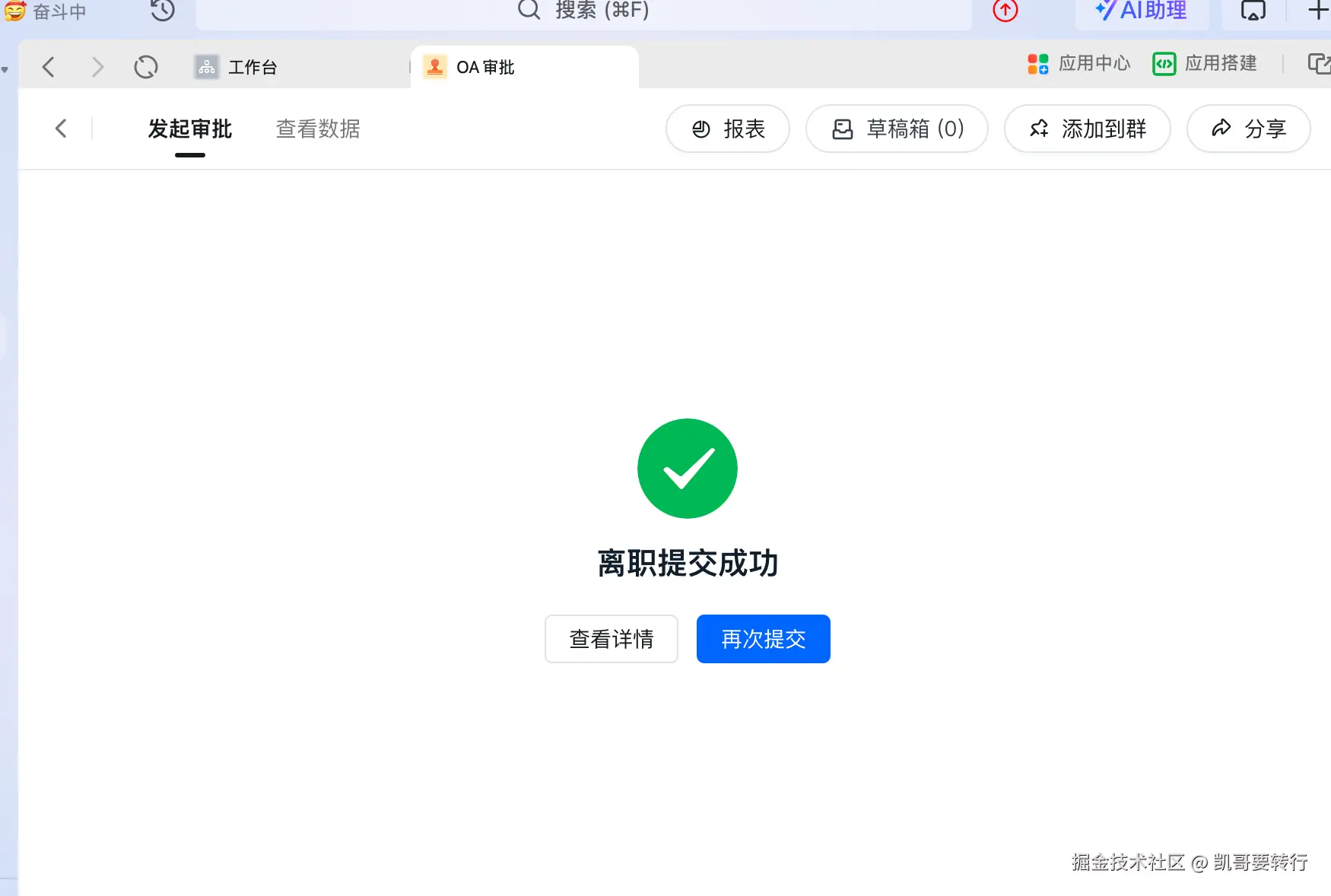
Task: Open a new tab with the plus icon
Action: click(1317, 9)
